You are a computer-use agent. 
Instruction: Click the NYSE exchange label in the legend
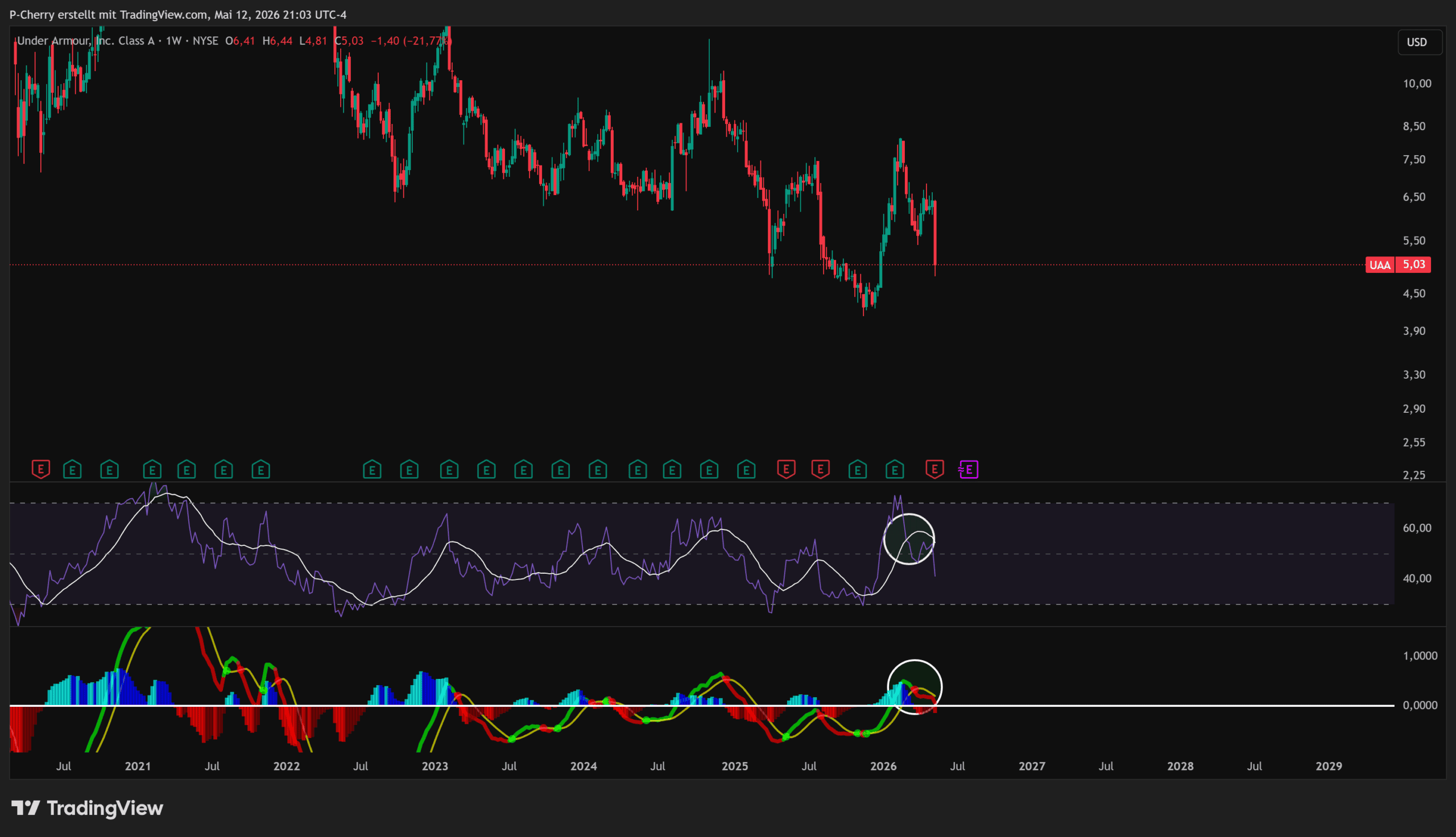tap(205, 41)
